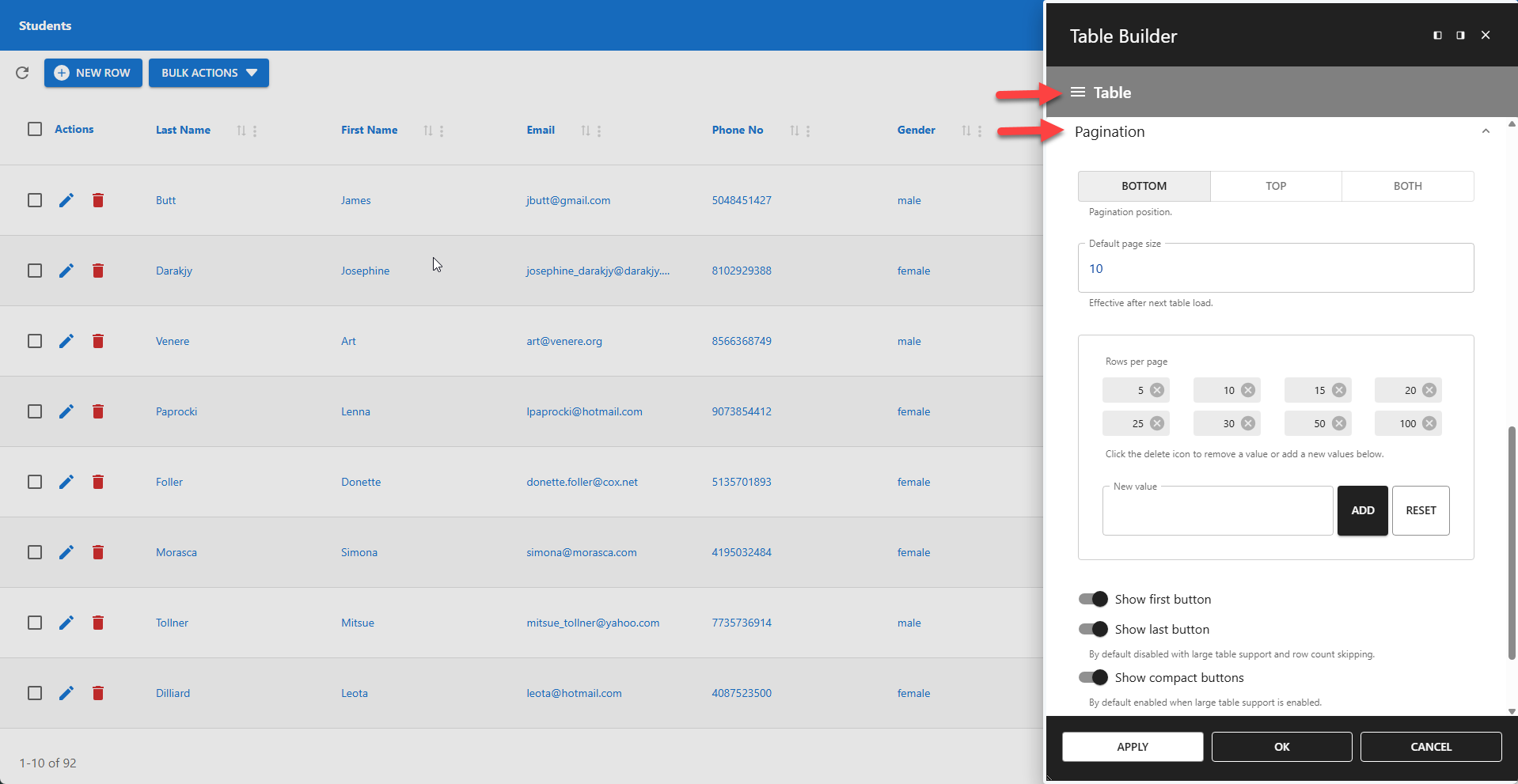Apply the table settings

(1132, 746)
